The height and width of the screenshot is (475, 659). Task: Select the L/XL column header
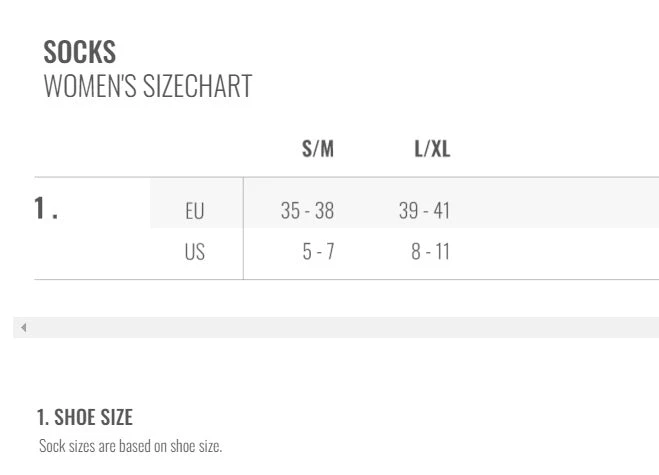click(x=432, y=150)
